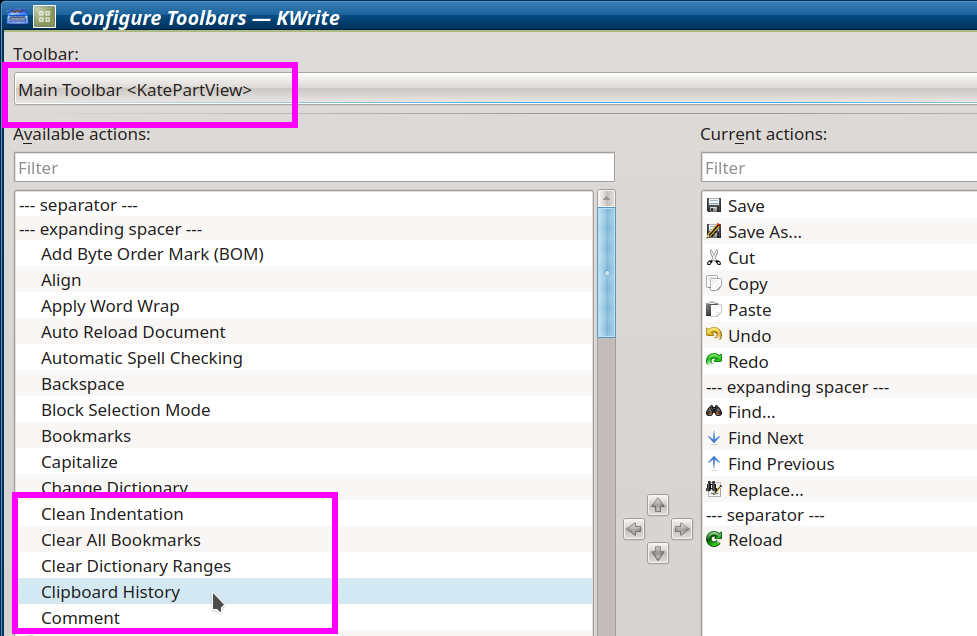Image resolution: width=977 pixels, height=636 pixels.
Task: Select 'Automatic Spell Checking' action
Action: tap(305, 358)
